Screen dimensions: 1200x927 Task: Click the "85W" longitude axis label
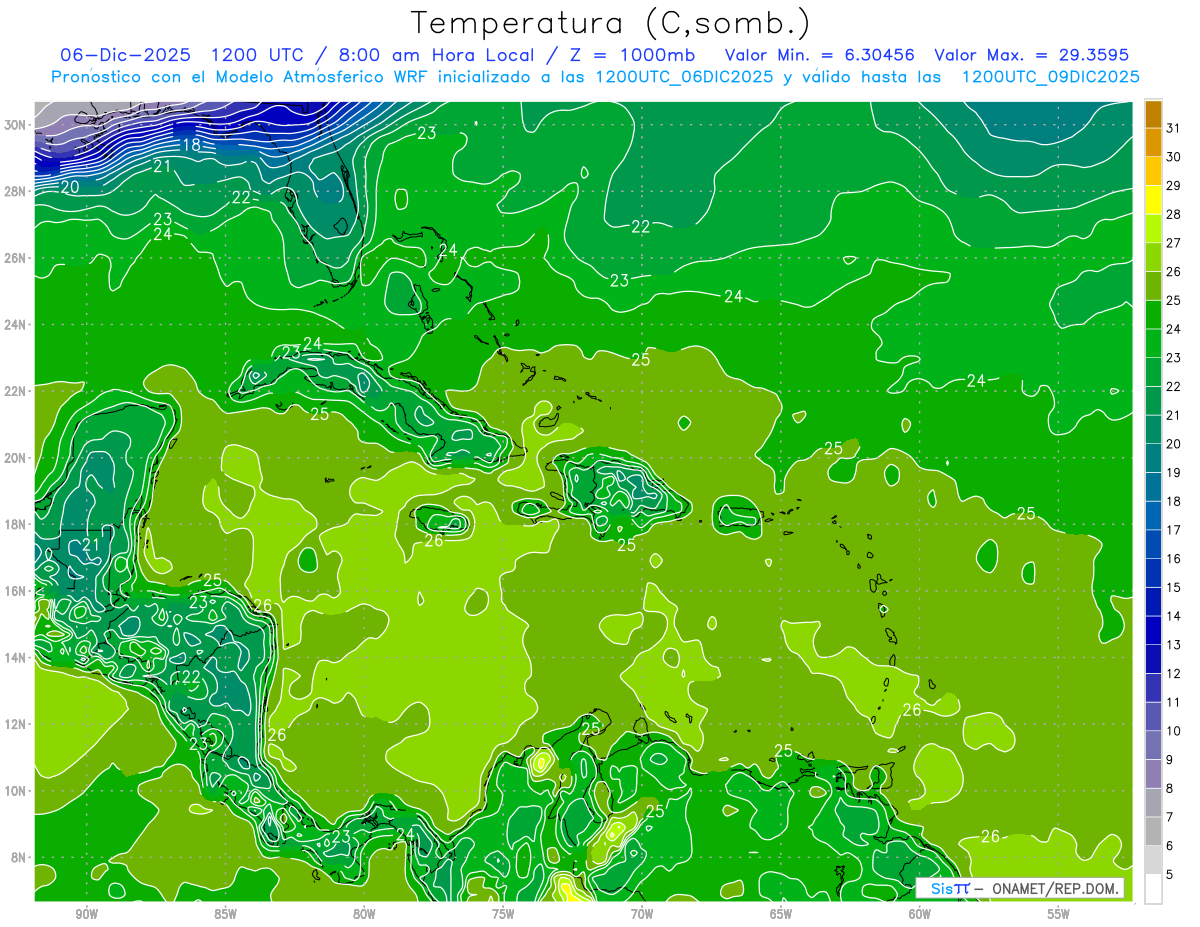click(x=225, y=914)
